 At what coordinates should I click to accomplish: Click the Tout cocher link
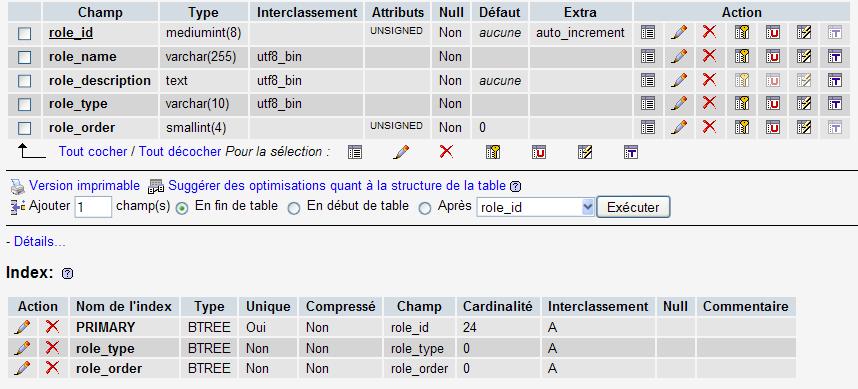93,152
